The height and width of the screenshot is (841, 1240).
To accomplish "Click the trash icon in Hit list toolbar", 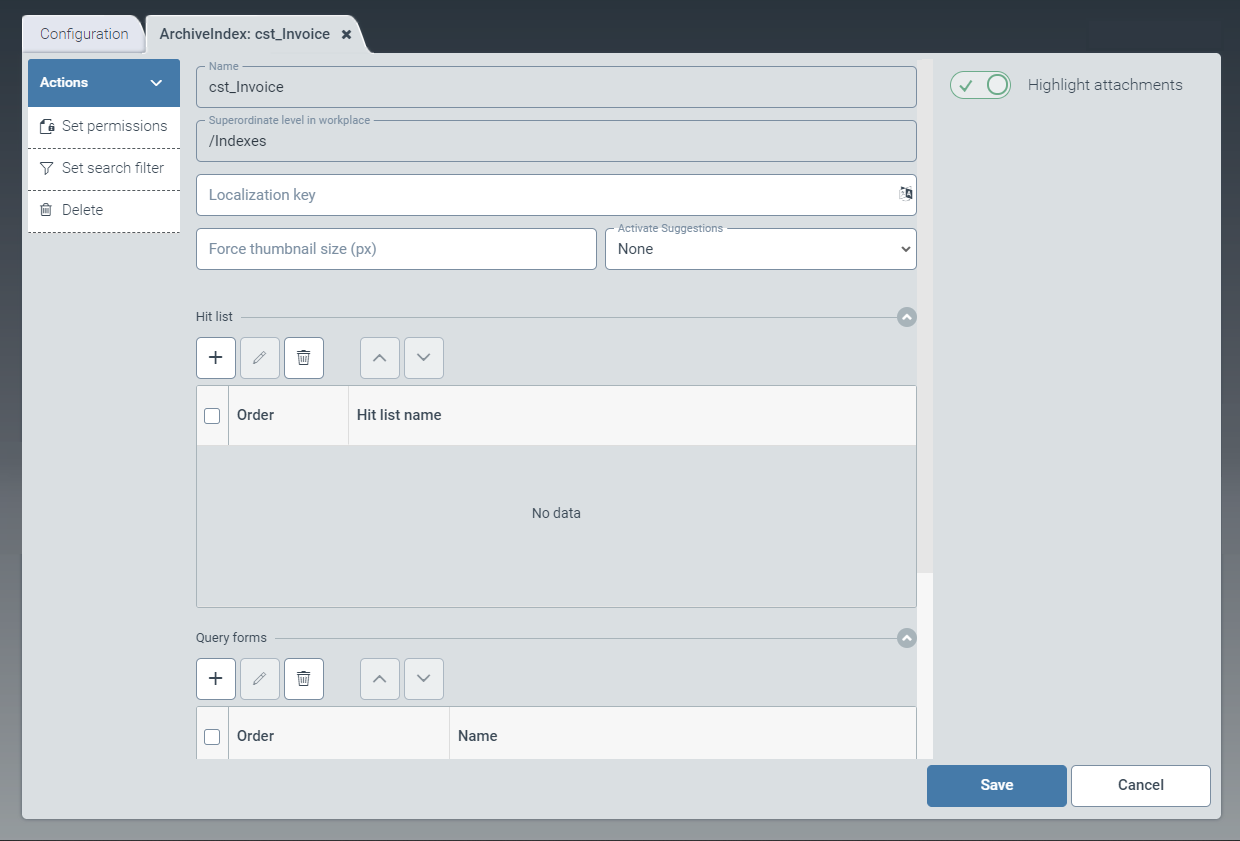I will 304,358.
